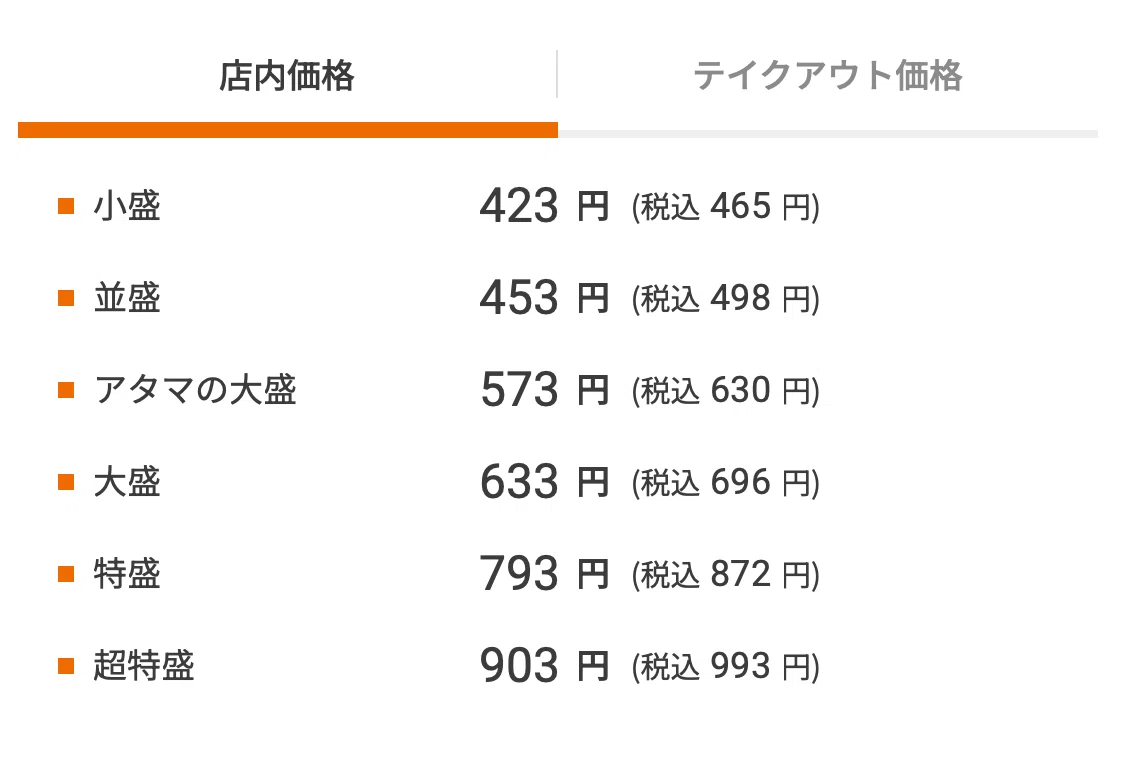
Task: Switch to the テイクアウト価格 tab
Action: 827,76
